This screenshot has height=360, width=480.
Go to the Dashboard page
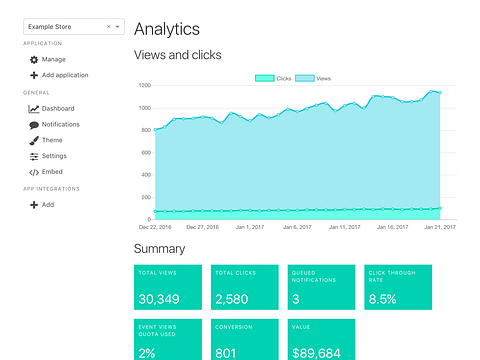tap(58, 108)
